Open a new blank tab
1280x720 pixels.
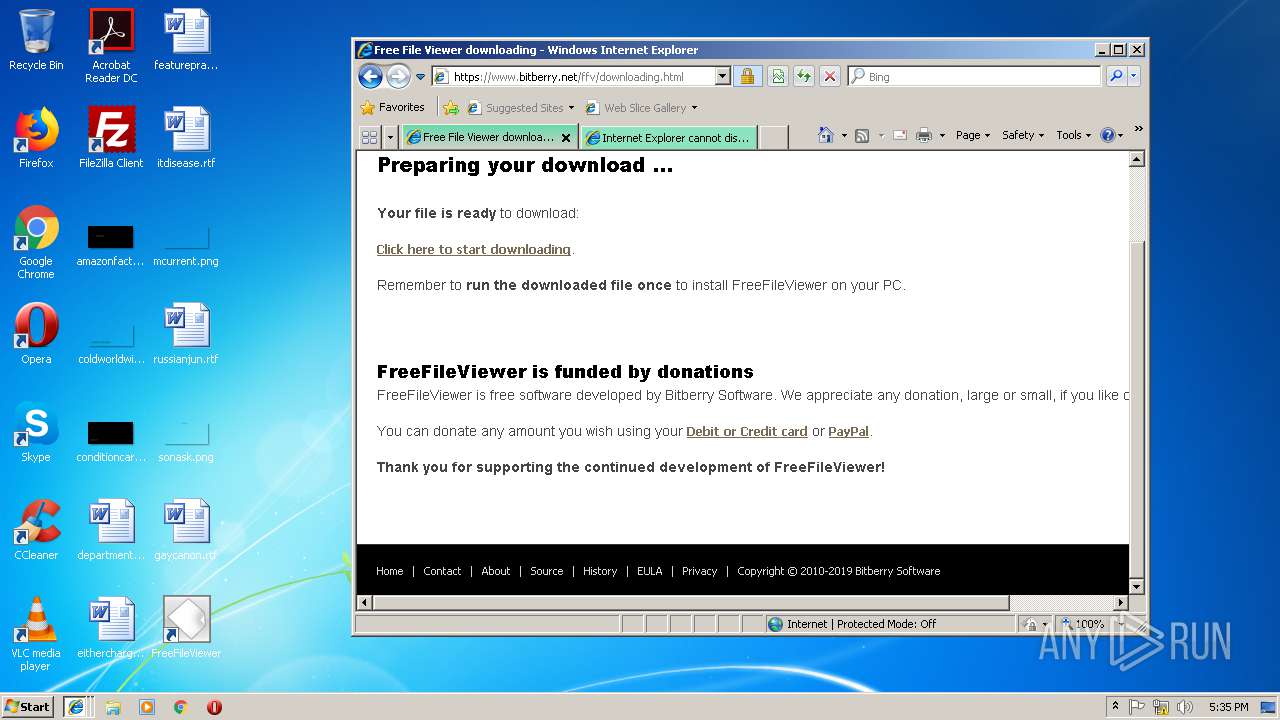[x=774, y=138]
